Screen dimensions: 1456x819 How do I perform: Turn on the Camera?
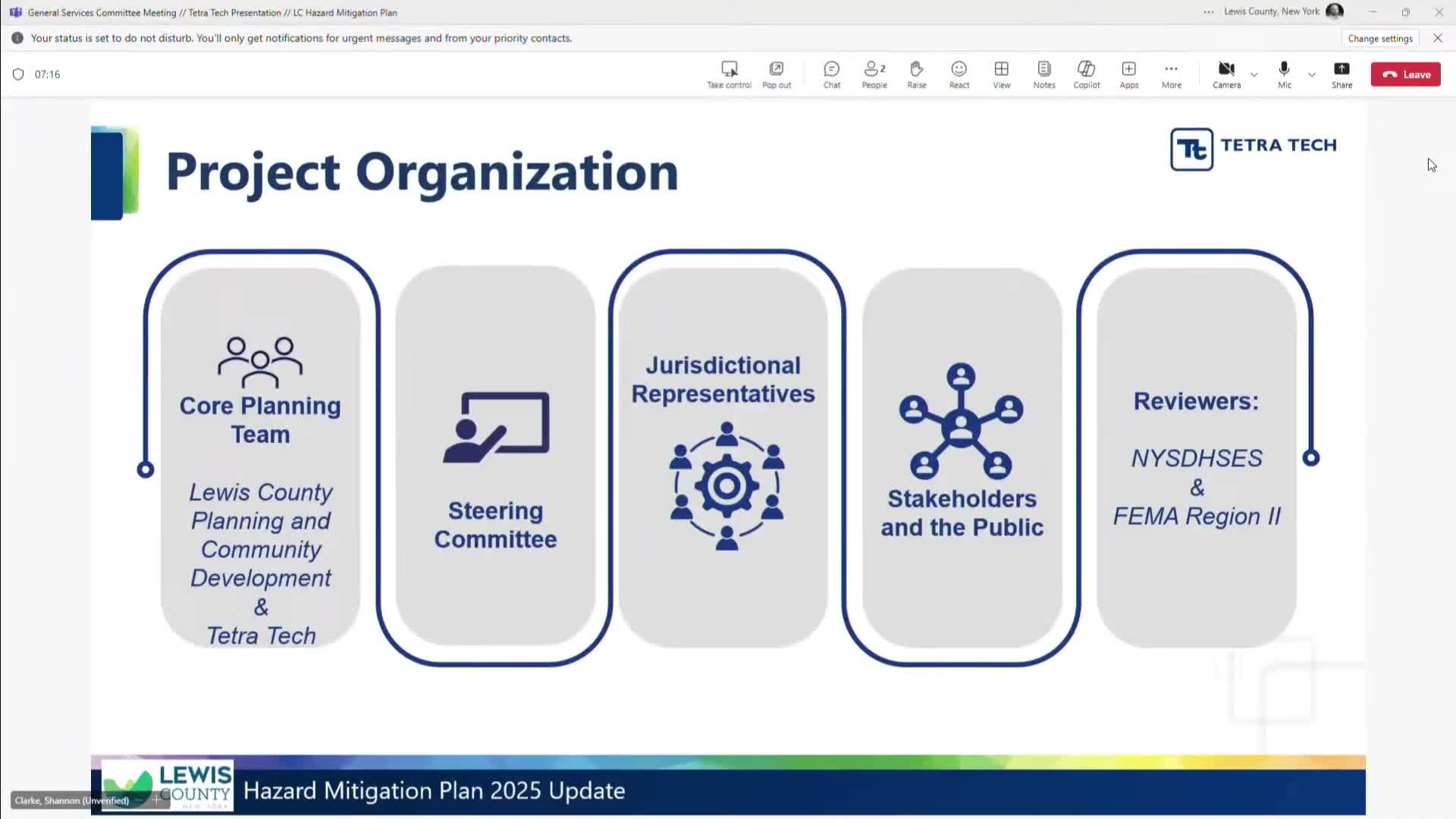[x=1226, y=74]
